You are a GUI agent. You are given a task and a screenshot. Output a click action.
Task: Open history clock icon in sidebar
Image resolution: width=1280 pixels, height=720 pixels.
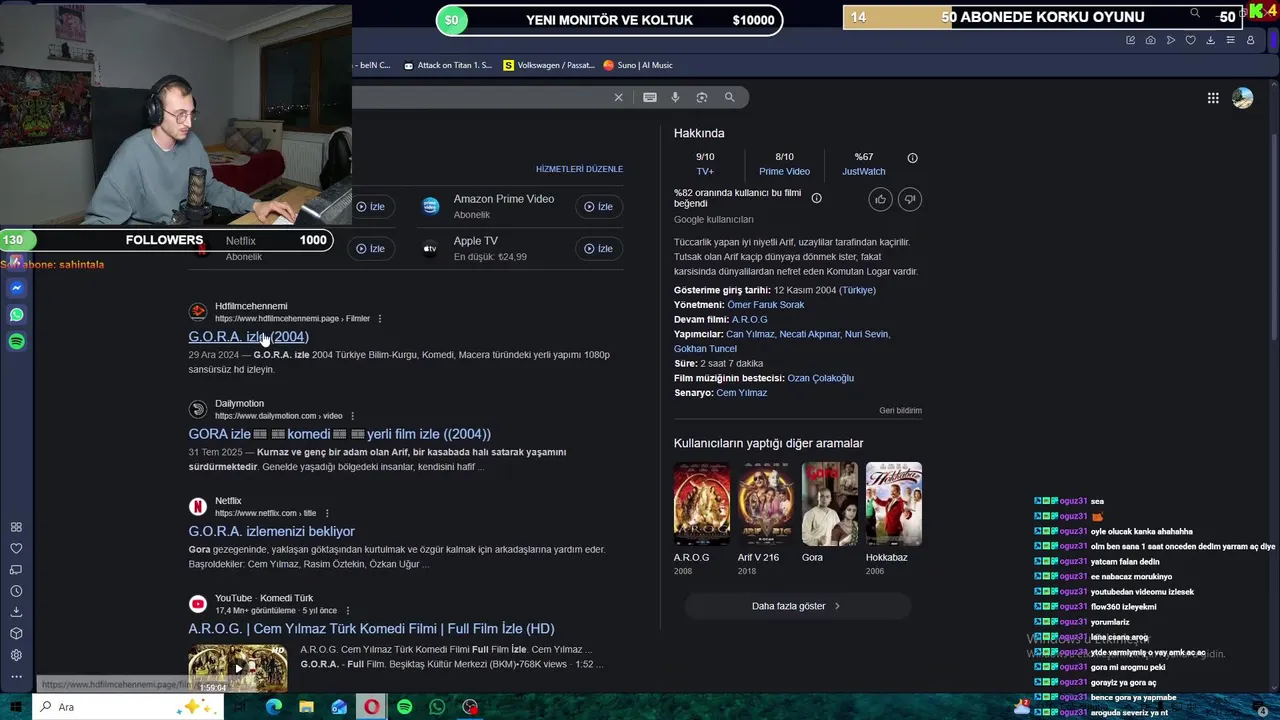[x=16, y=591]
